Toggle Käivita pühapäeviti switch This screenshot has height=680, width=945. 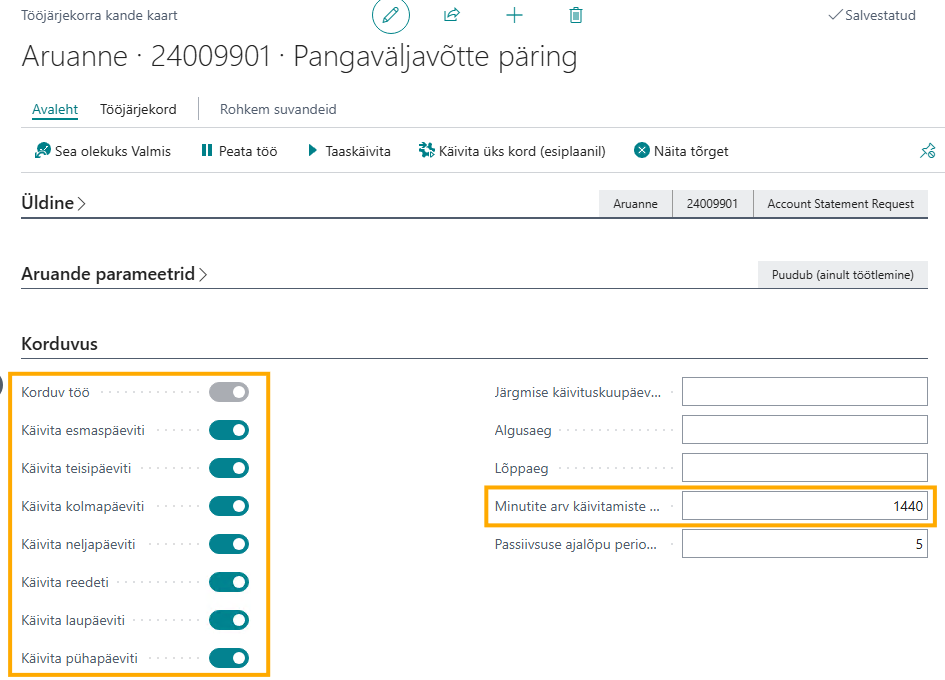[x=229, y=658]
